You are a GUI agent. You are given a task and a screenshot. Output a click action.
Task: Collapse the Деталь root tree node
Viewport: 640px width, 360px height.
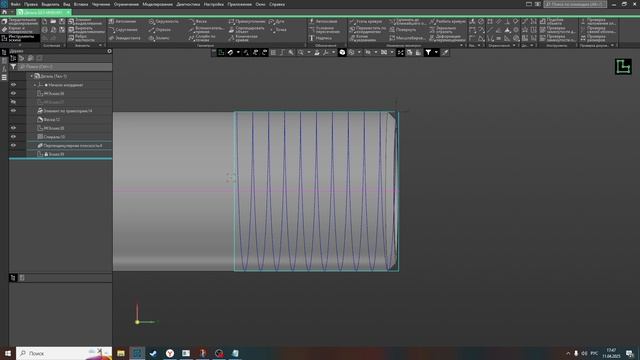tap(32, 76)
